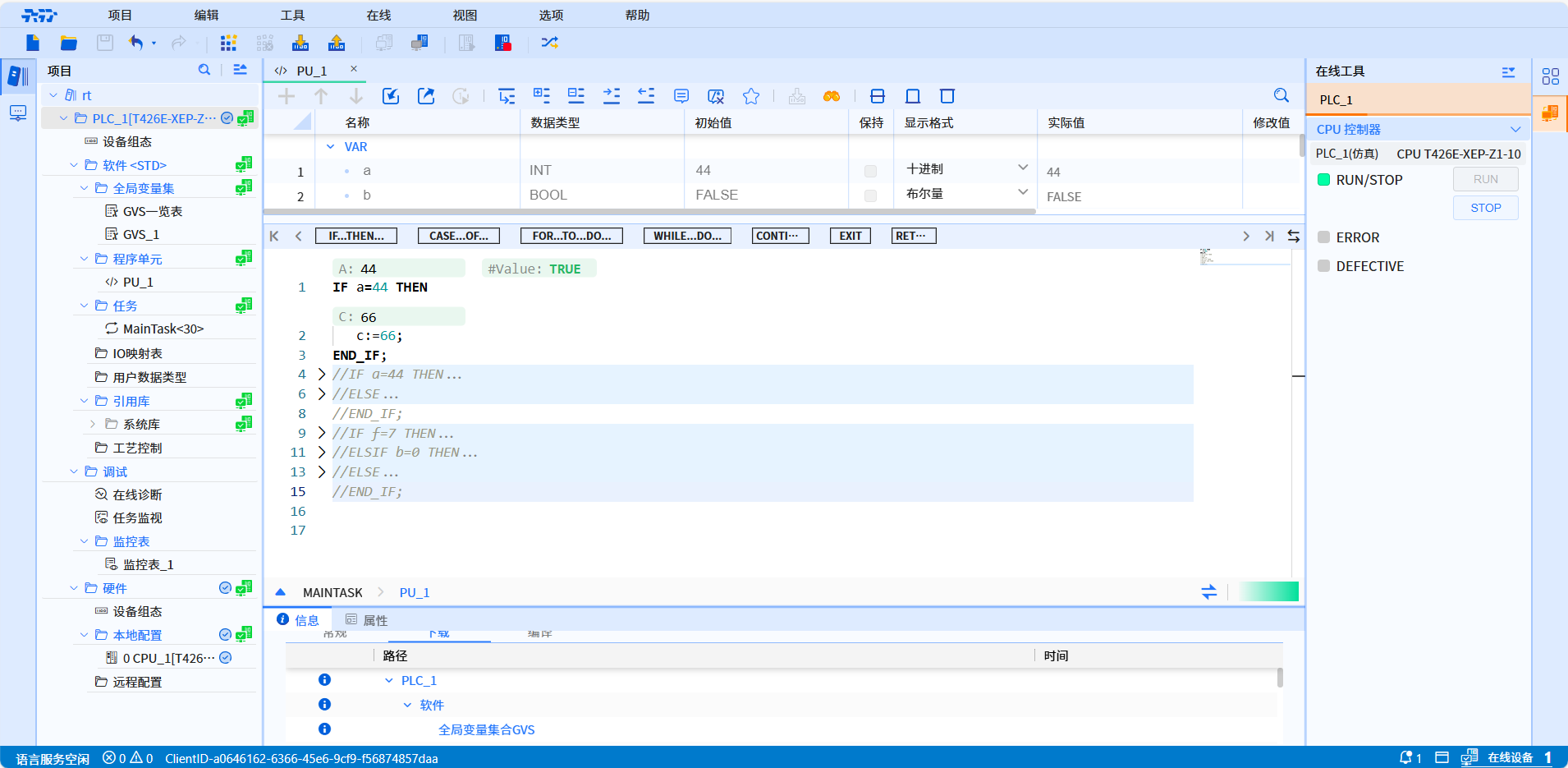This screenshot has width=1568, height=768.
Task: Open the 在线 menu
Action: tap(378, 15)
